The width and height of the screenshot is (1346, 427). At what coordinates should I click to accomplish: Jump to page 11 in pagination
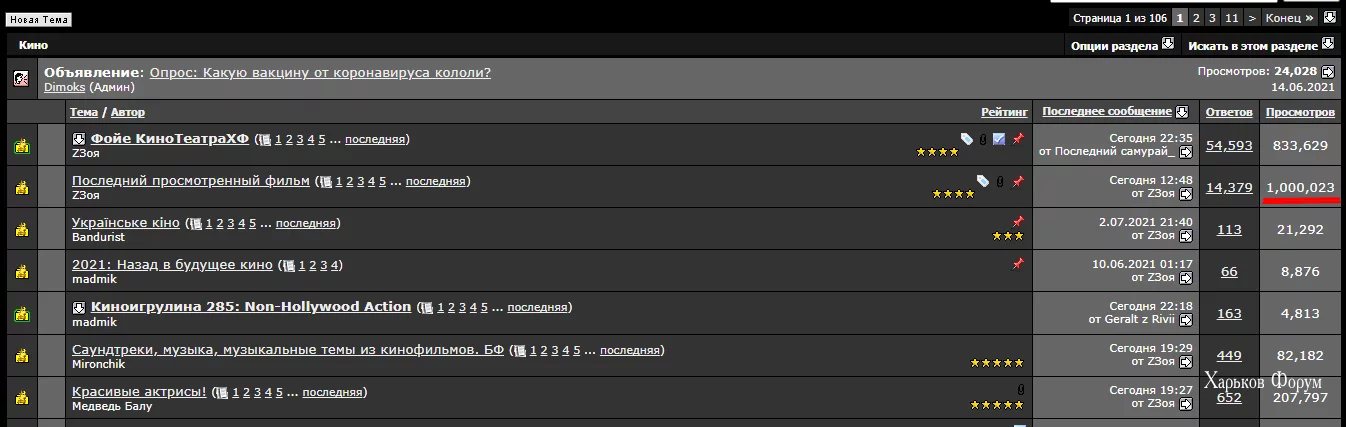[x=1231, y=18]
